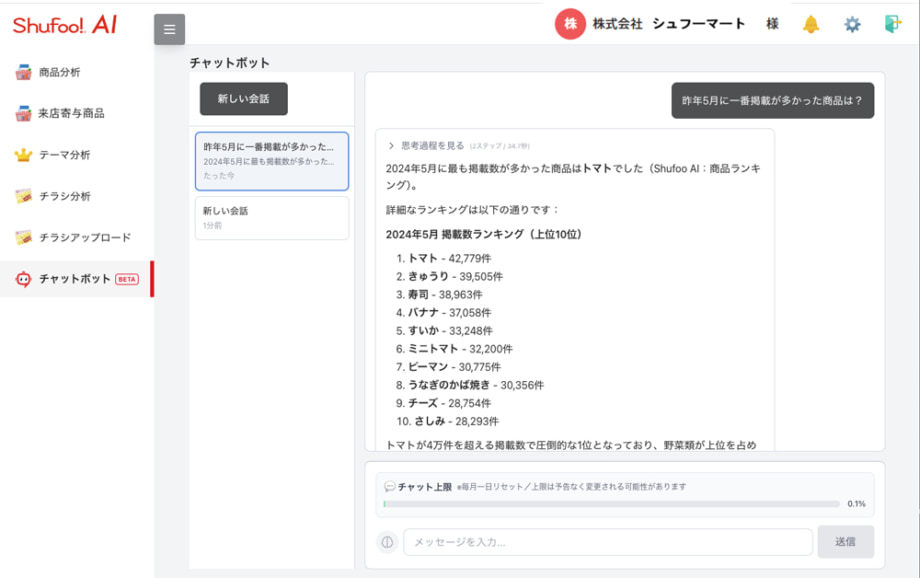This screenshot has height=578, width=920.
Task: Click the 送信 send button
Action: pyautogui.click(x=846, y=541)
